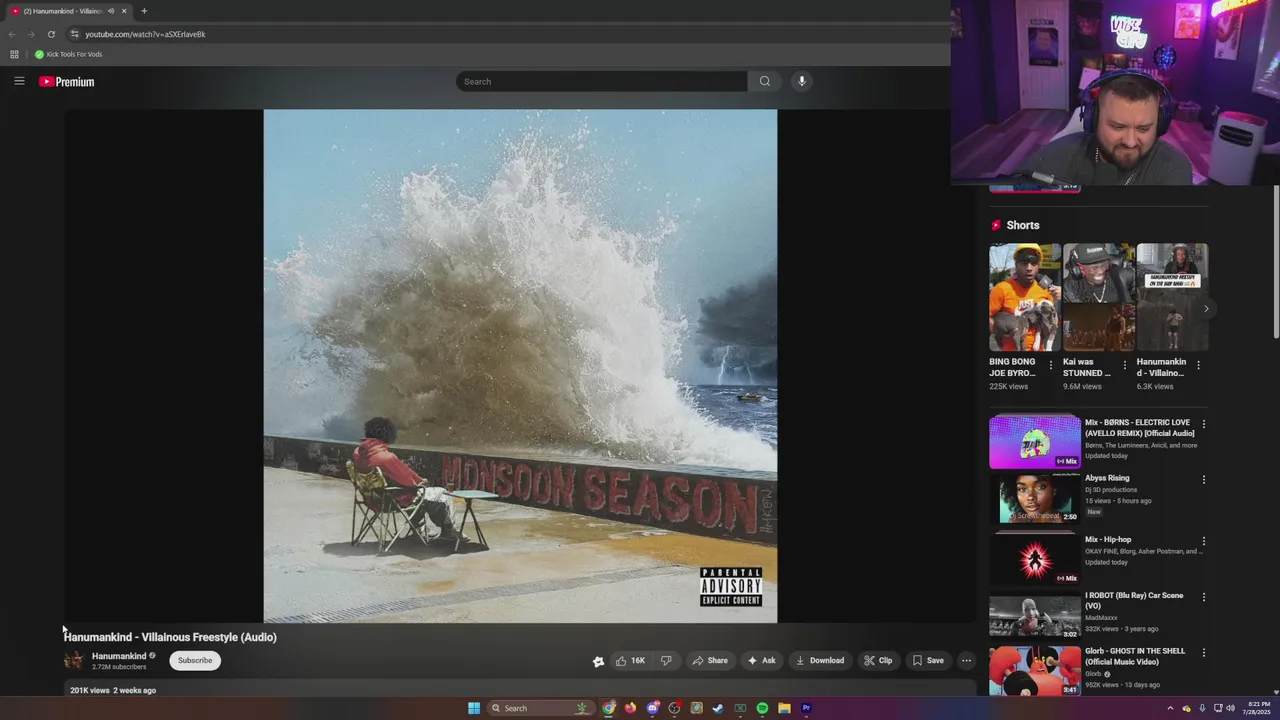Open Firefox from the taskbar
1280x720 pixels.
click(x=630, y=708)
